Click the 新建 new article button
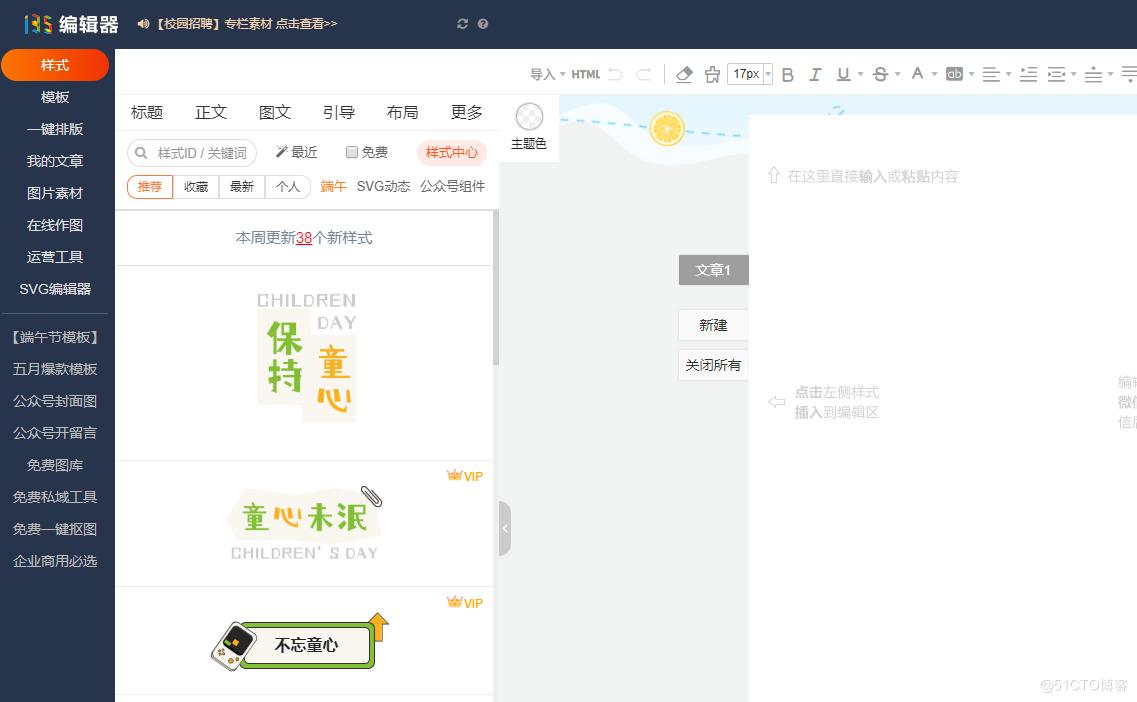The image size is (1137, 702). (x=713, y=324)
